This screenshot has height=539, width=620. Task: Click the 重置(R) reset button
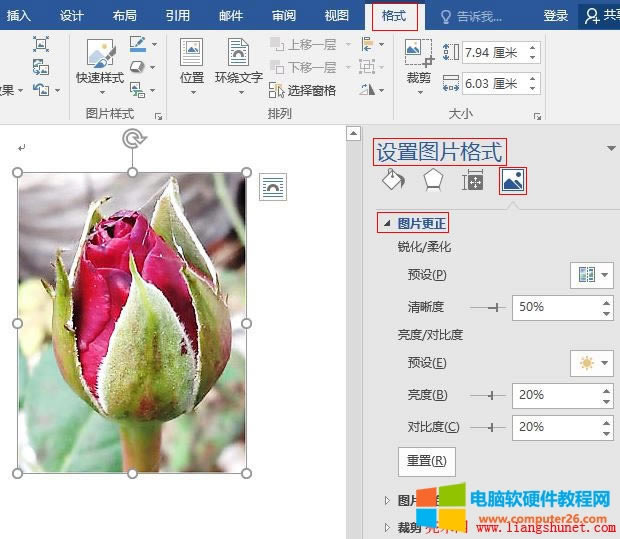pos(427,462)
